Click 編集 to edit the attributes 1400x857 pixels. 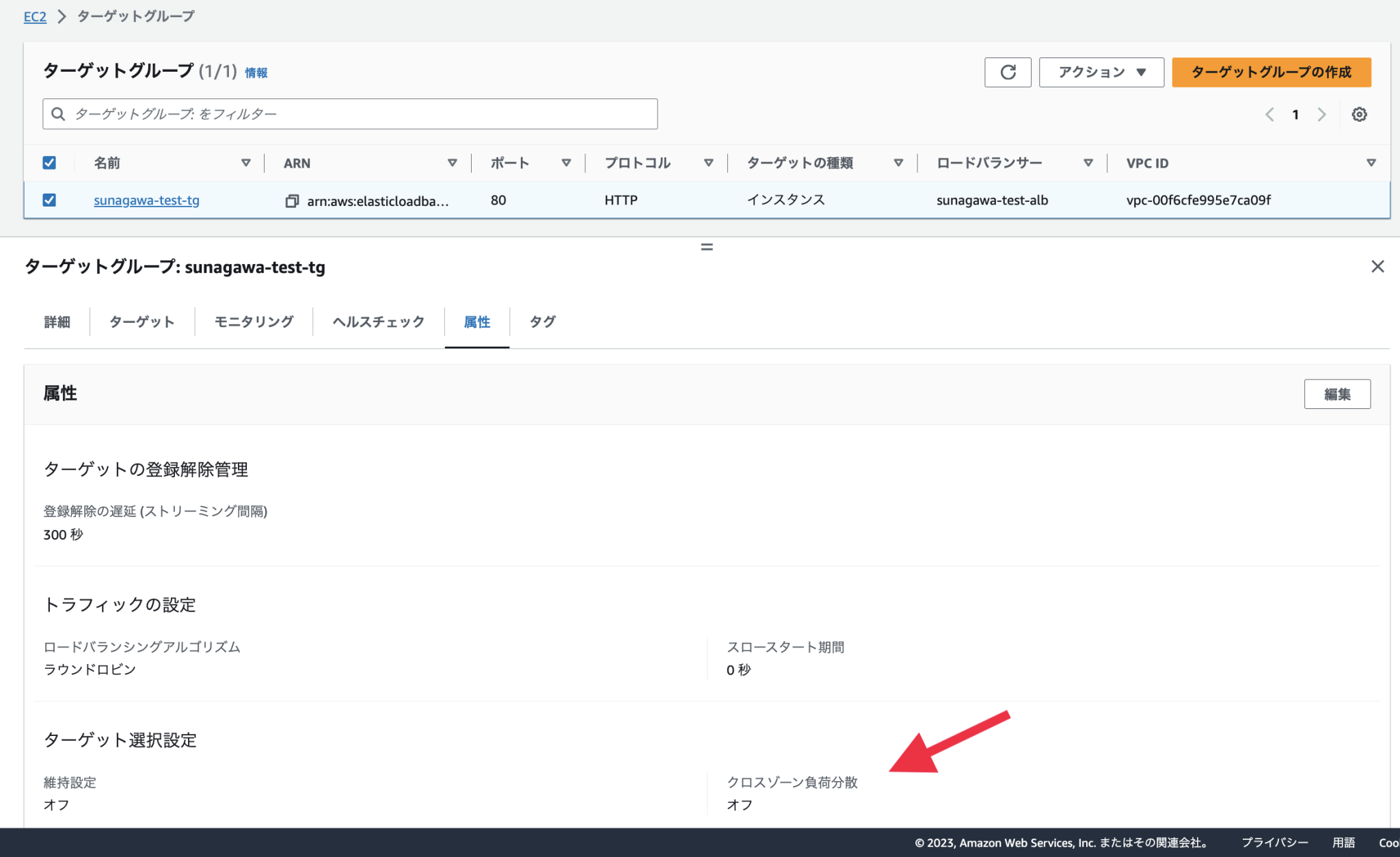tap(1337, 393)
